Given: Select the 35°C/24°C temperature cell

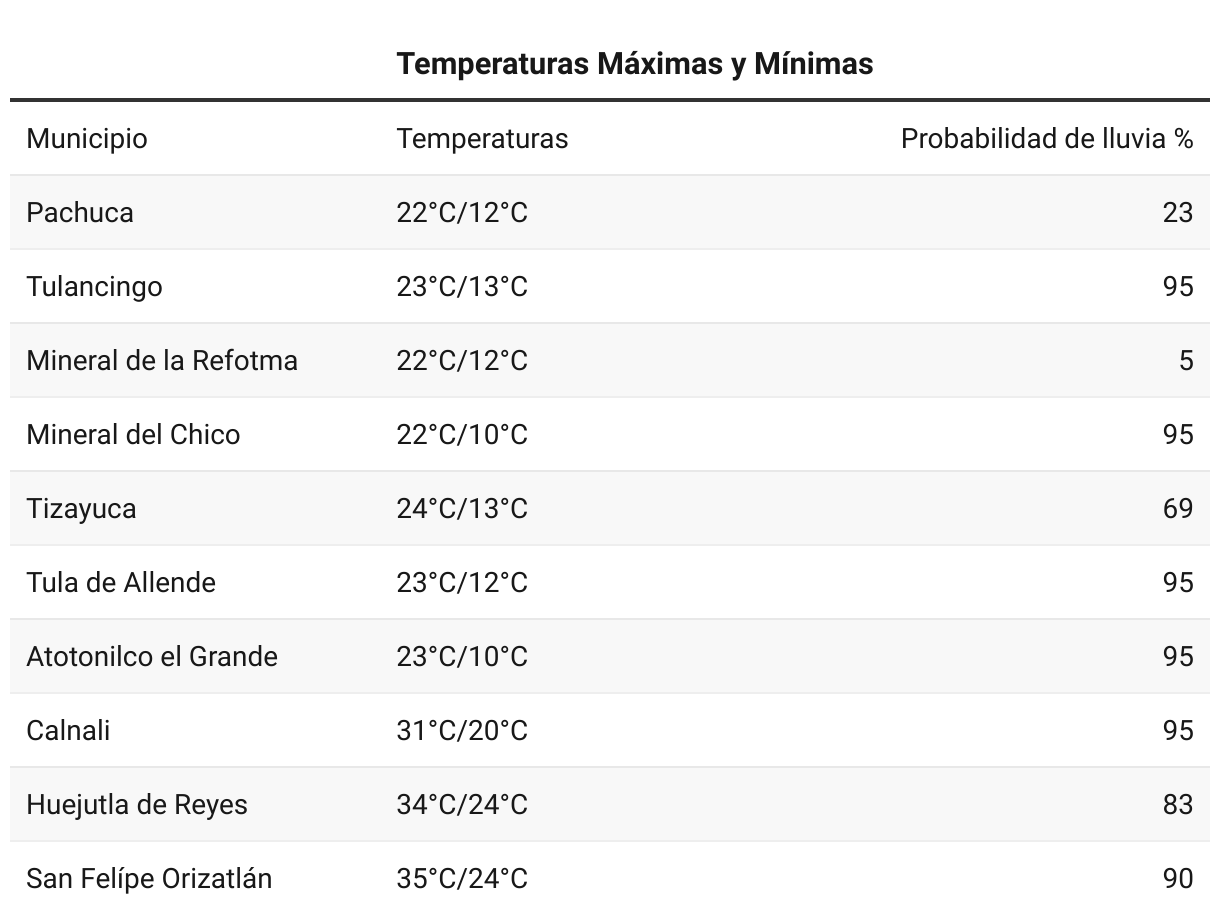Looking at the screenshot, I should [462, 879].
